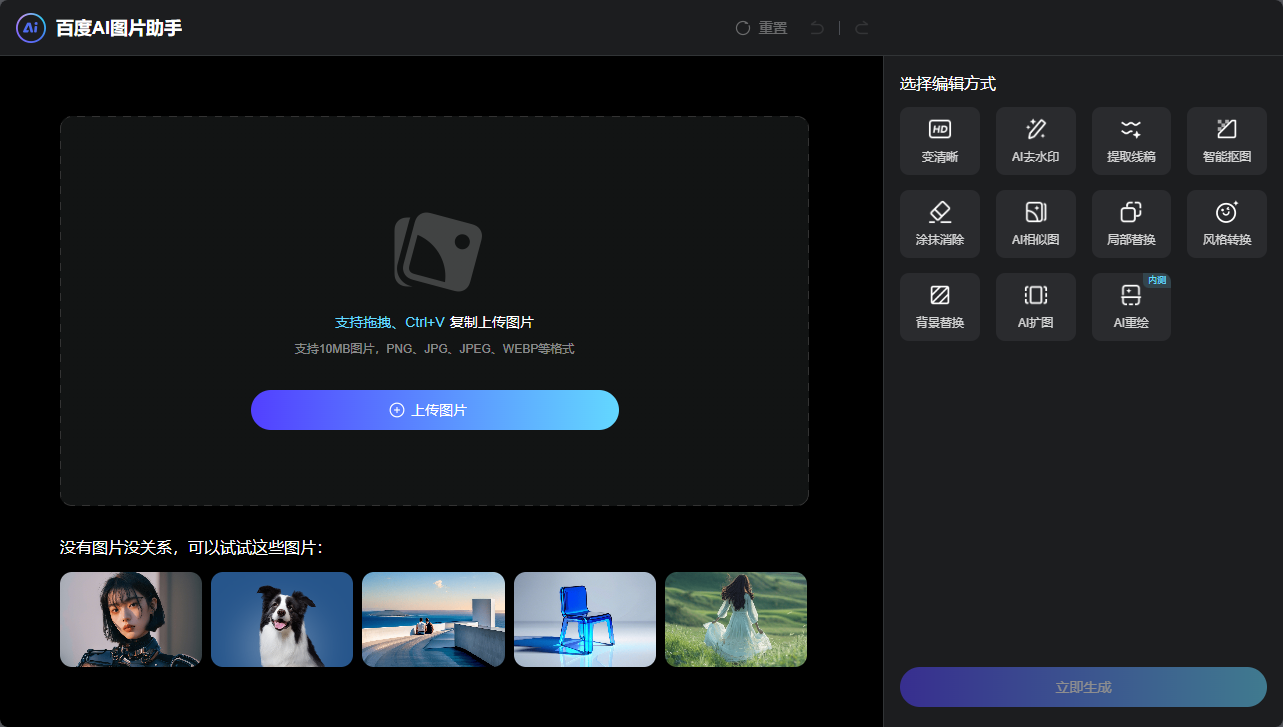The image size is (1283, 727).
Task: Choose the AI扩图 image expand tool
Action: point(1035,307)
